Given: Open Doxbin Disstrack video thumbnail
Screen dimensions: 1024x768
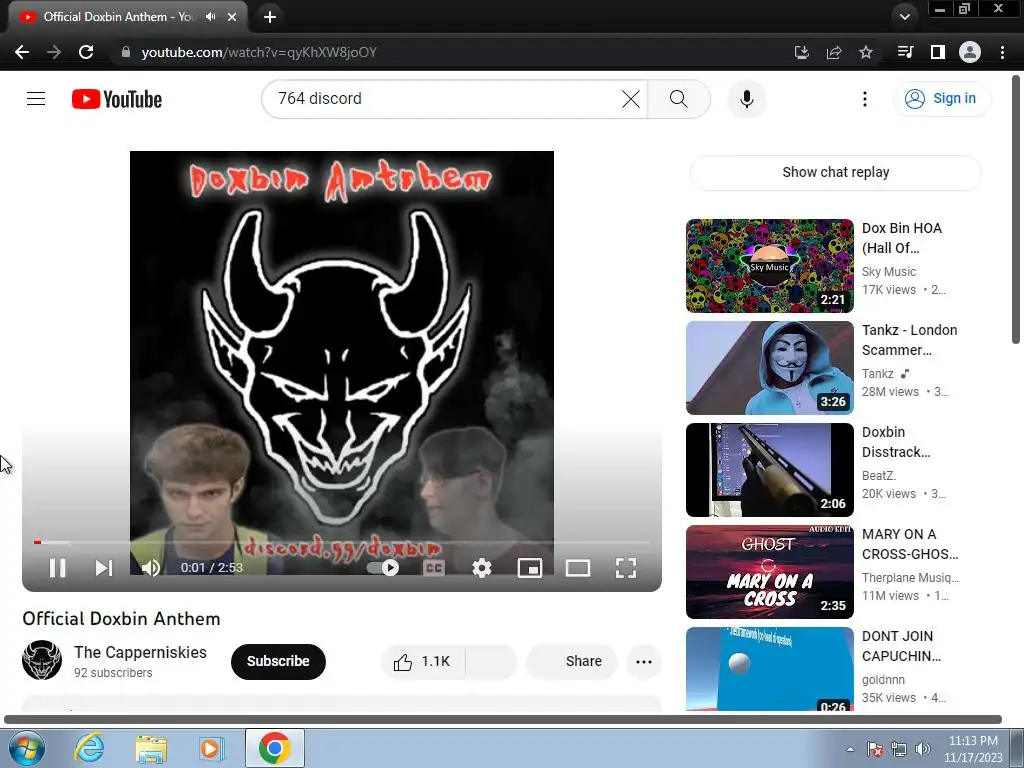Looking at the screenshot, I should pyautogui.click(x=769, y=470).
